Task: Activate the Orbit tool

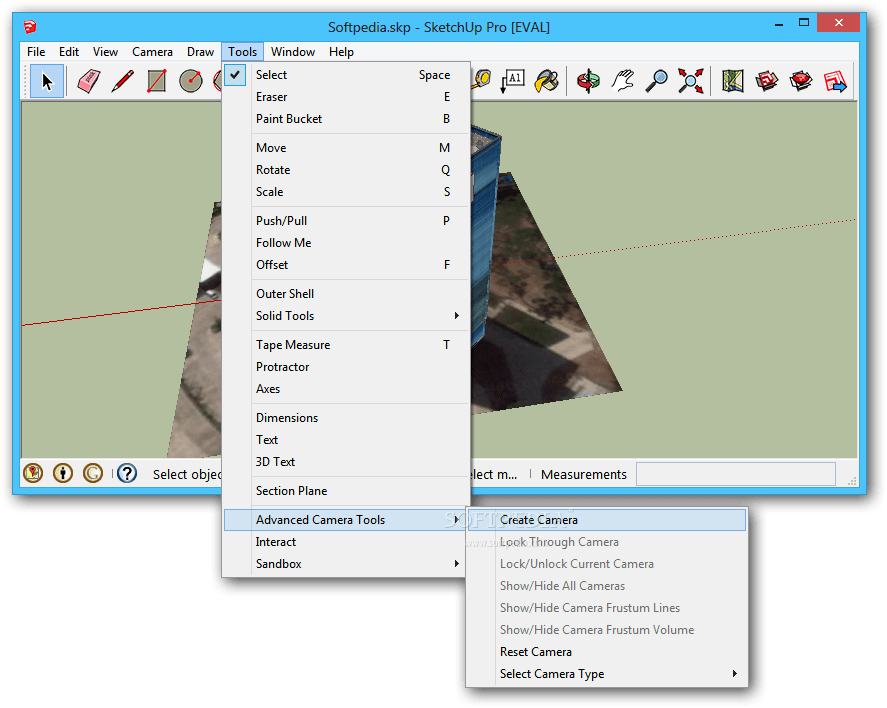Action: point(588,81)
